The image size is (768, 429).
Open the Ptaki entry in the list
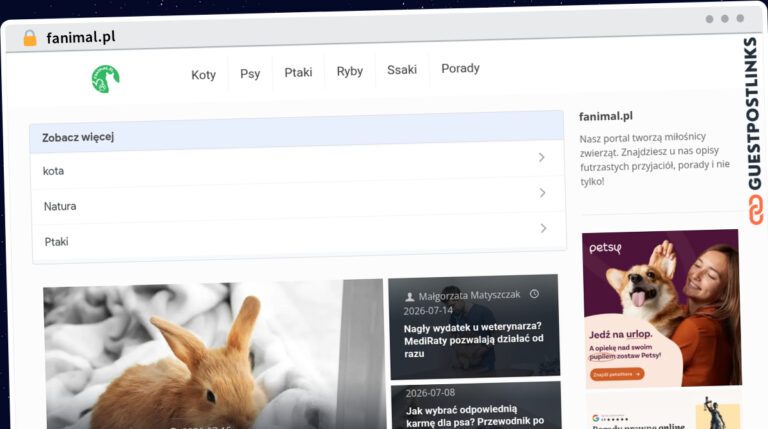[299, 238]
